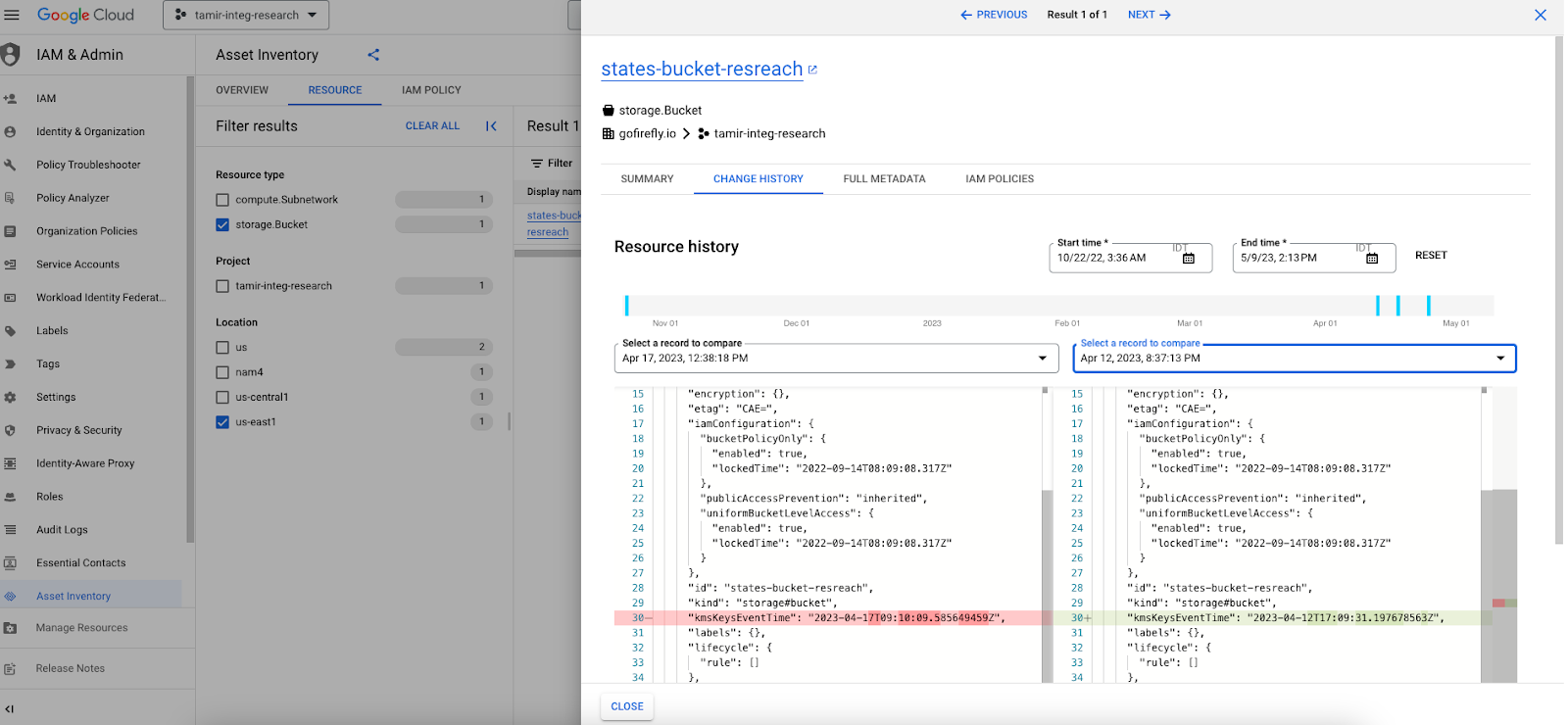Click the Reset button
1568x725 pixels.
[1431, 256]
